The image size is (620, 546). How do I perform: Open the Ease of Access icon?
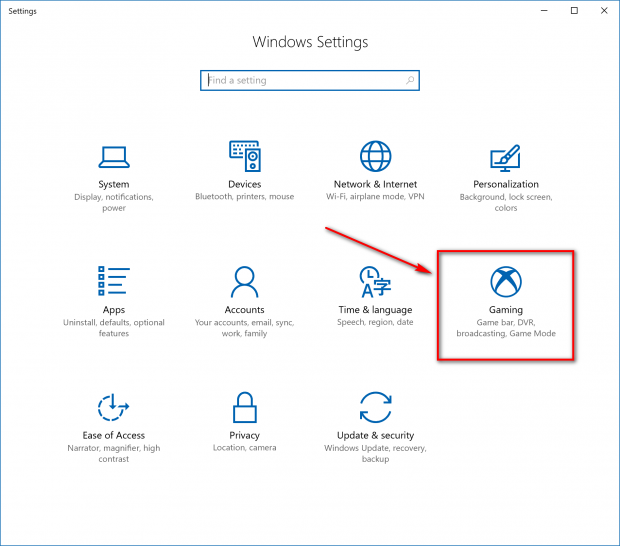(x=114, y=407)
